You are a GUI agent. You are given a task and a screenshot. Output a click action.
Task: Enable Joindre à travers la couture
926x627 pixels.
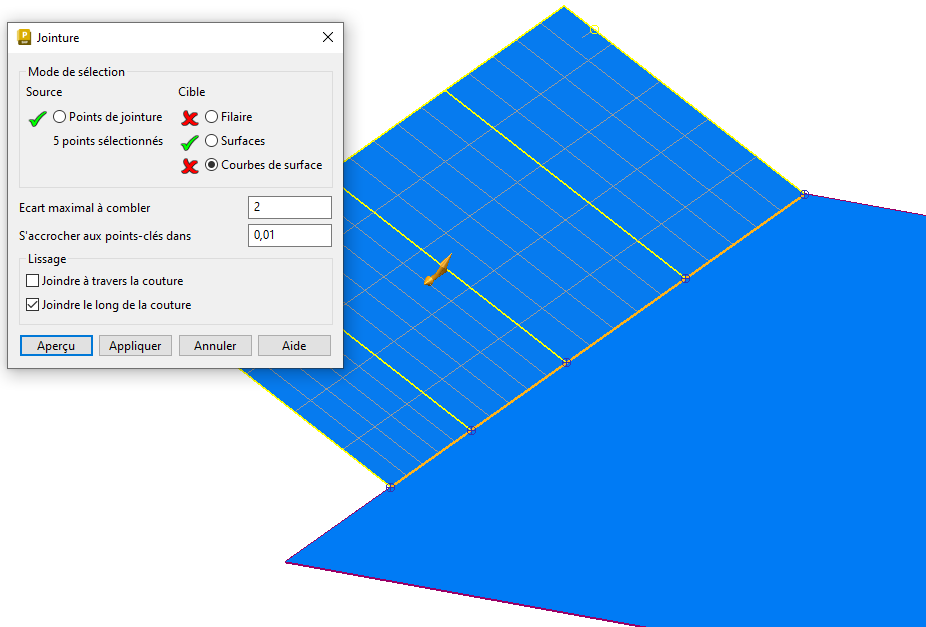coord(34,281)
